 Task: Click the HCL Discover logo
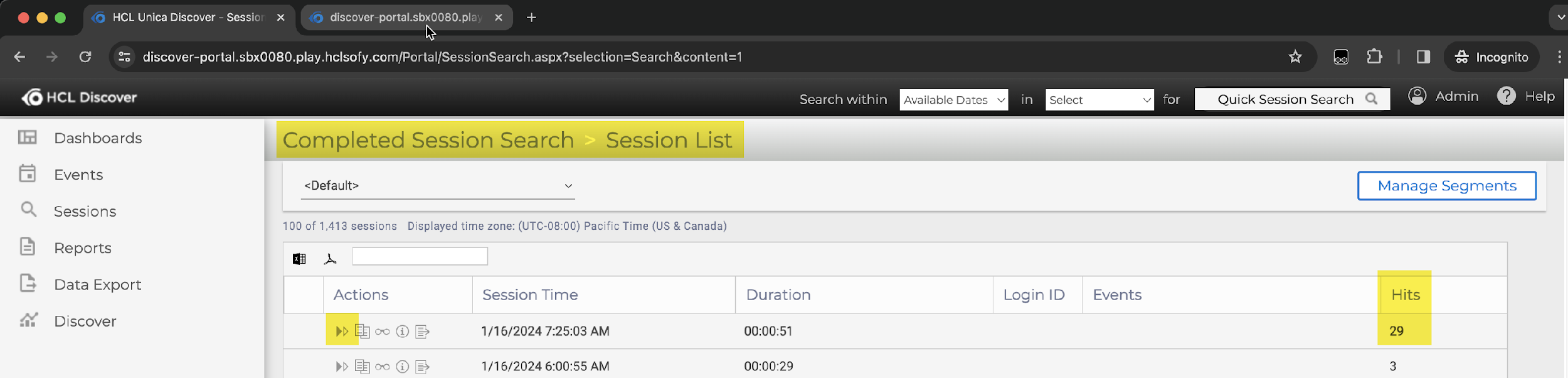point(80,97)
